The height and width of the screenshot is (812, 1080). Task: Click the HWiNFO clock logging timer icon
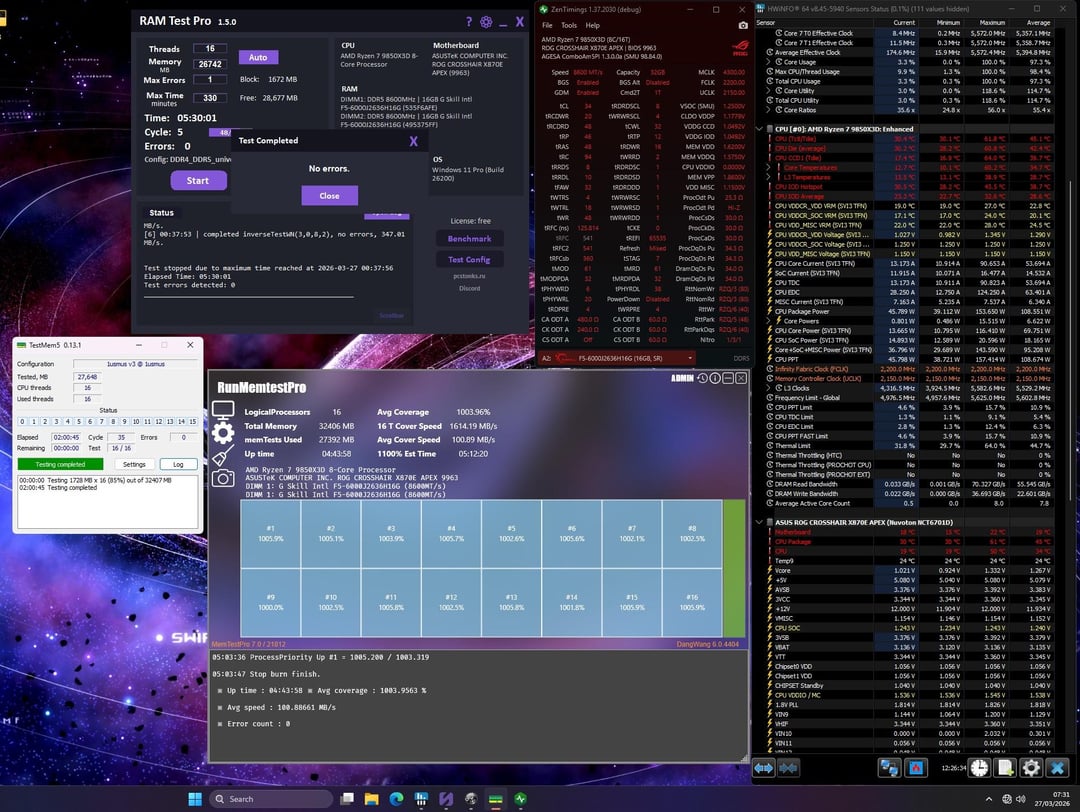point(979,767)
